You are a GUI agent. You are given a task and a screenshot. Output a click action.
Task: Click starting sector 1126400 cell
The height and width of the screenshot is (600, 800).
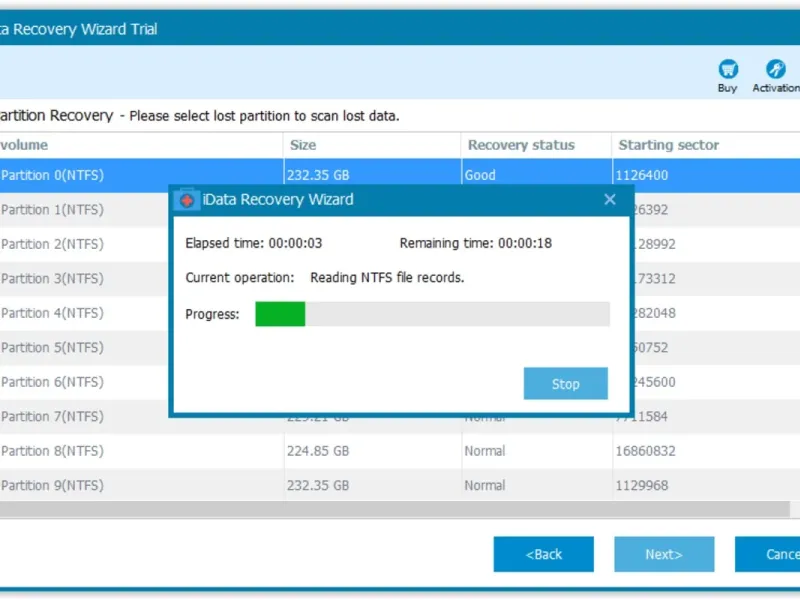pos(707,176)
